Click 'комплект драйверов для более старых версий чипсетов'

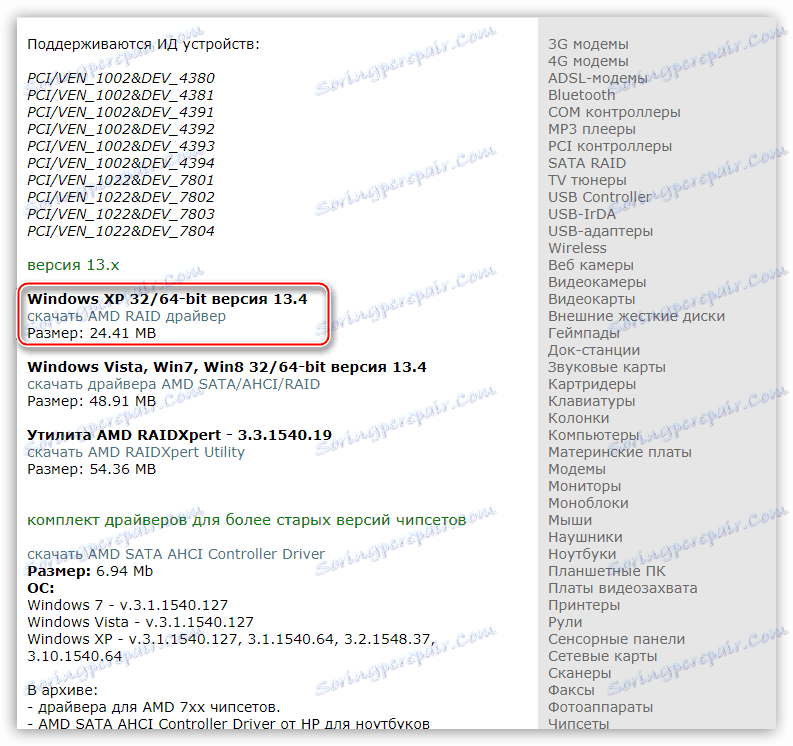(x=247, y=520)
